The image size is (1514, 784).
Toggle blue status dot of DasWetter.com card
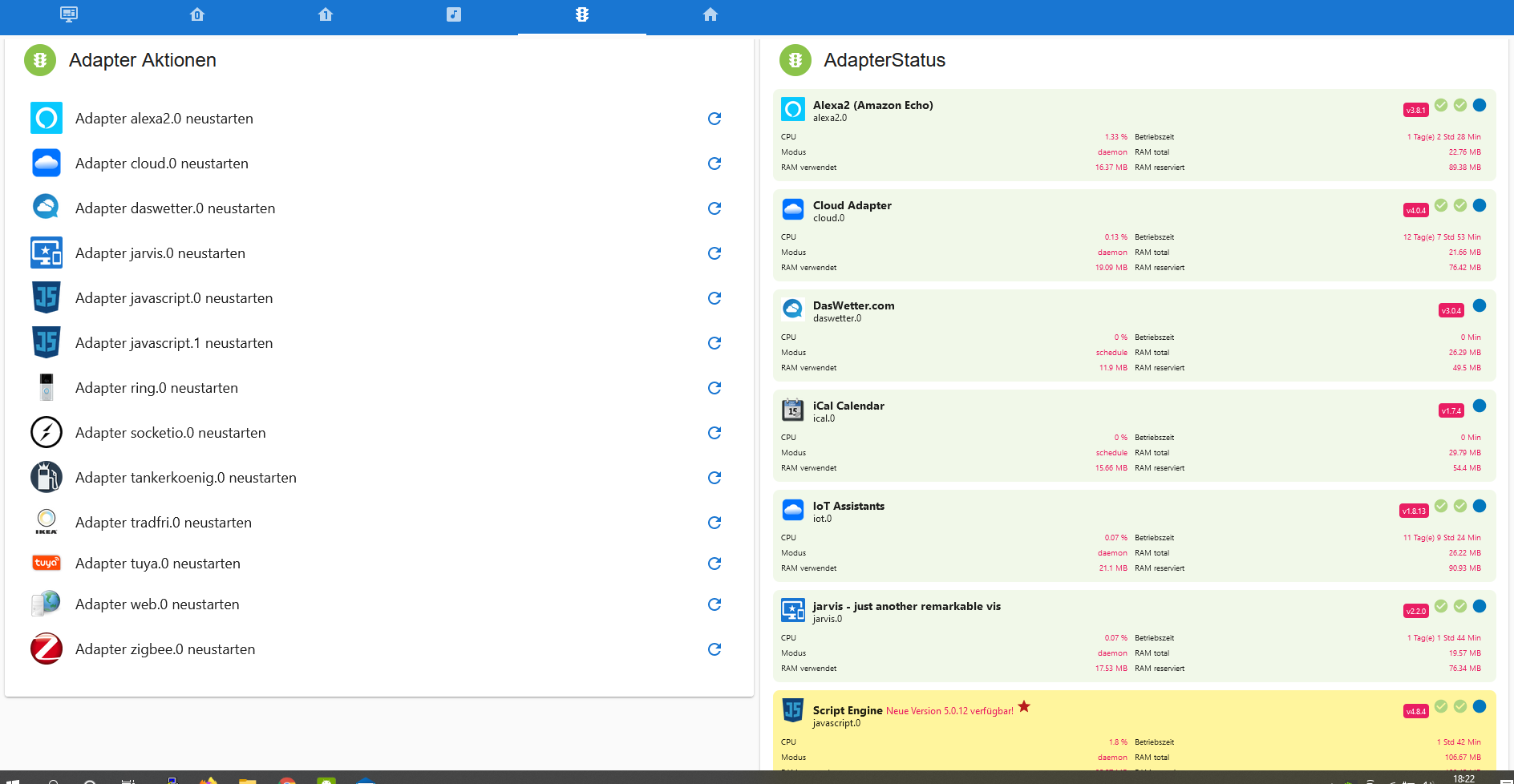[x=1480, y=305]
